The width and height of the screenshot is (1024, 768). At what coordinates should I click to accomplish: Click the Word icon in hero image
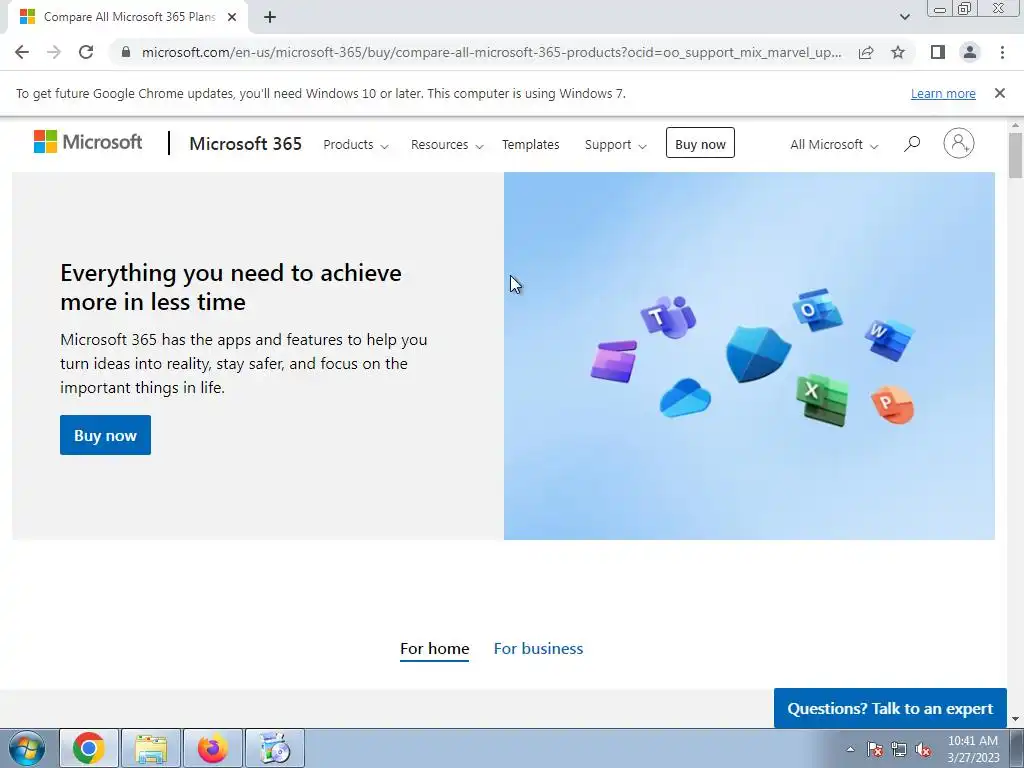pyautogui.click(x=888, y=339)
